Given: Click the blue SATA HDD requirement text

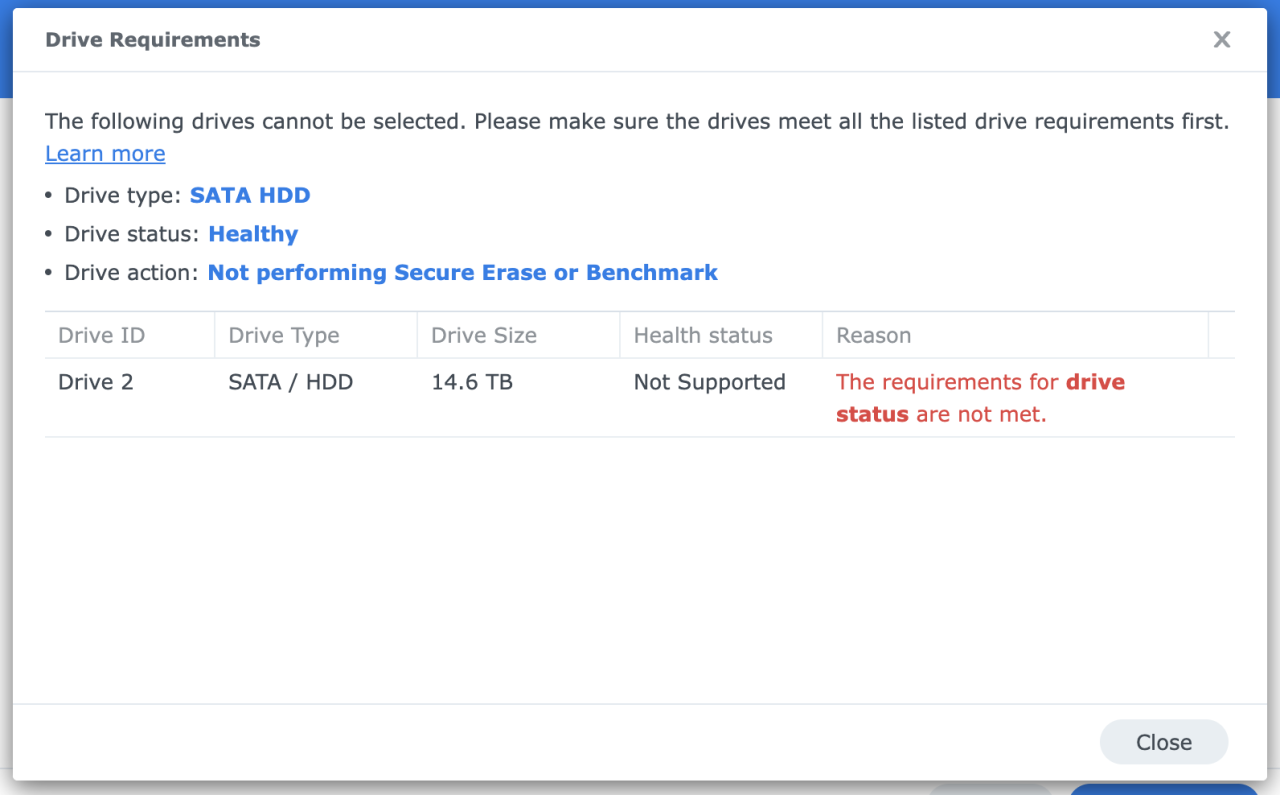Looking at the screenshot, I should tap(250, 195).
